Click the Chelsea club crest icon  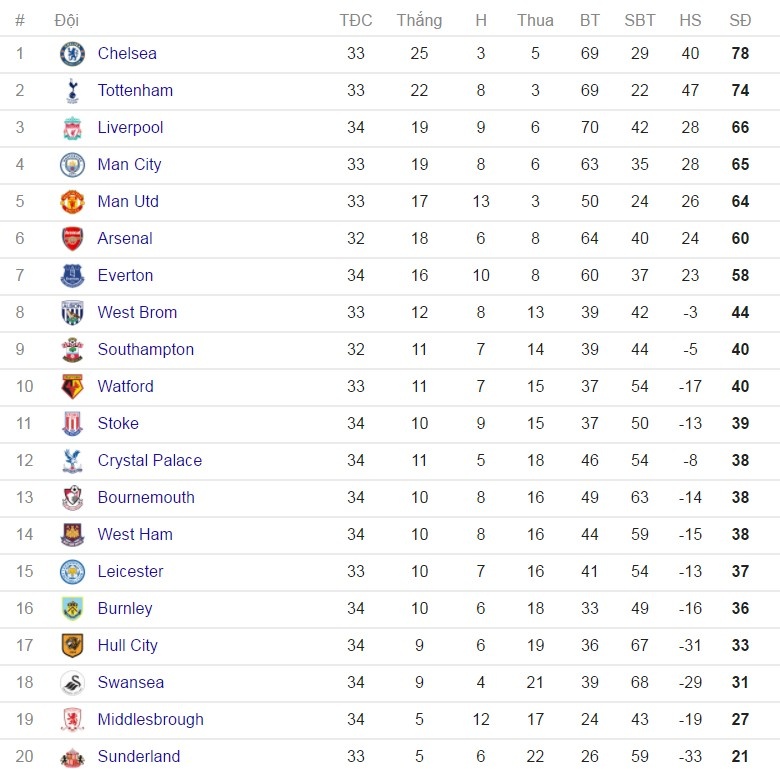(72, 54)
